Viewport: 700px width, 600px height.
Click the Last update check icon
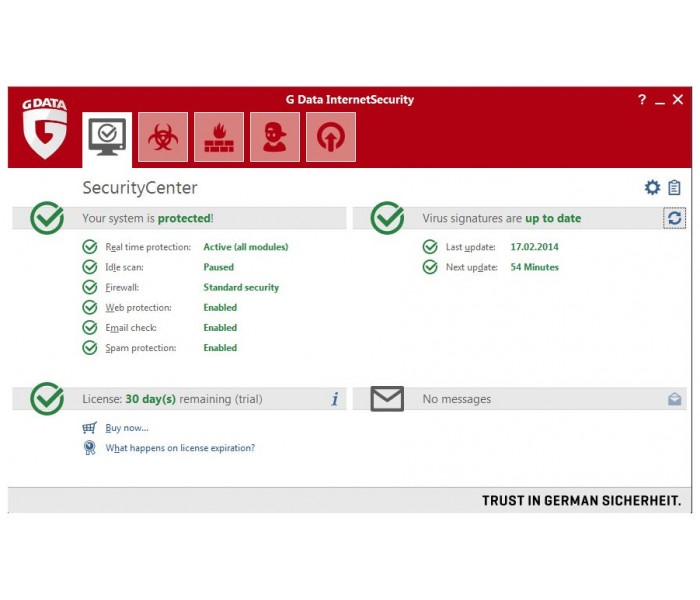[430, 246]
